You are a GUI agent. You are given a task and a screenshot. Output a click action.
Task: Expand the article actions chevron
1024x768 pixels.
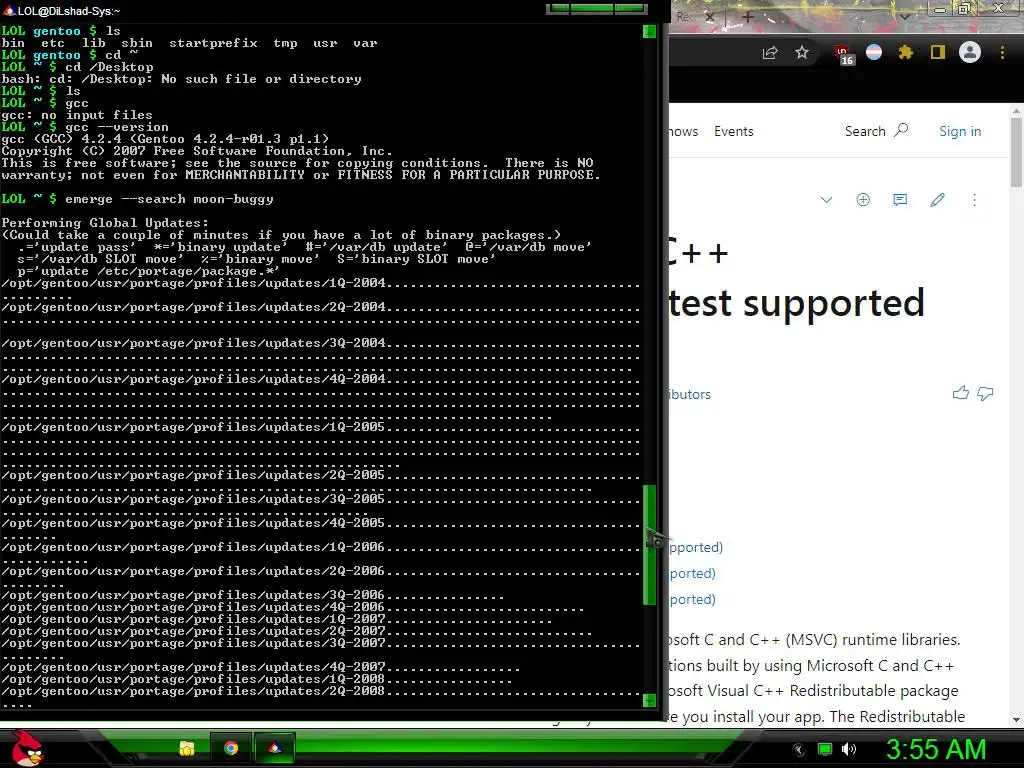pyautogui.click(x=826, y=200)
